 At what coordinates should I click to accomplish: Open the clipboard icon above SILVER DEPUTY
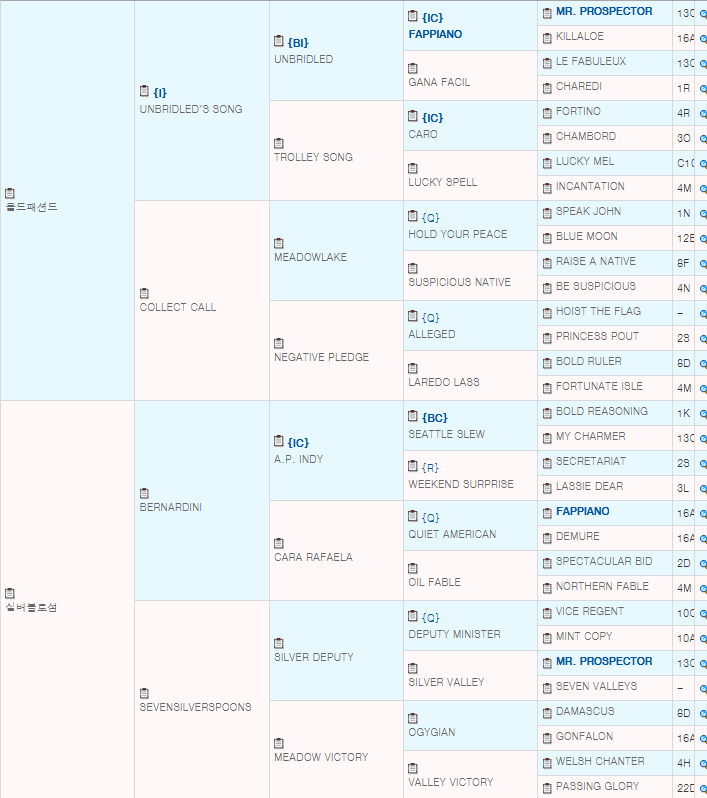(278, 643)
